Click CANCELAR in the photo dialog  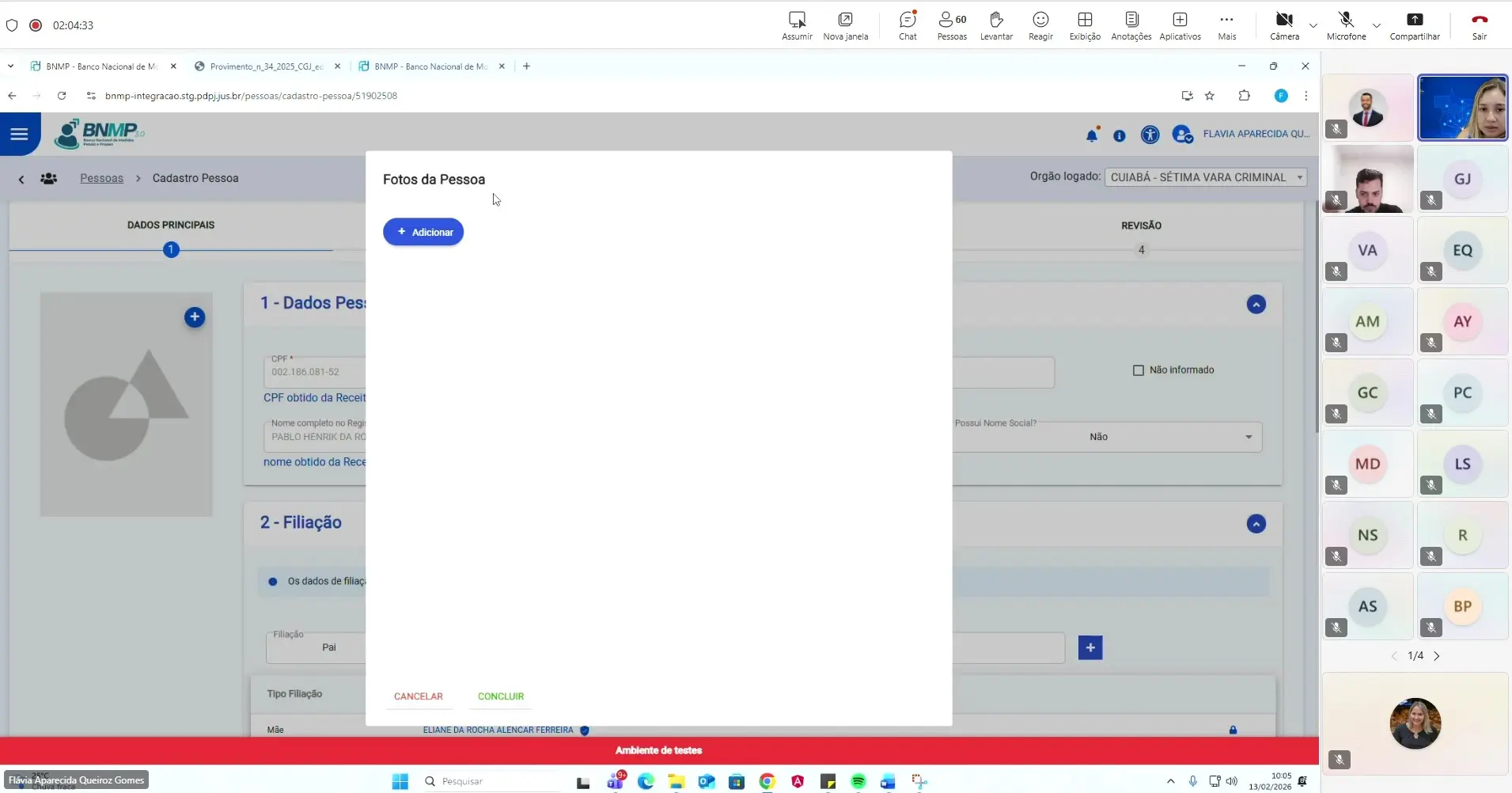[x=418, y=696]
